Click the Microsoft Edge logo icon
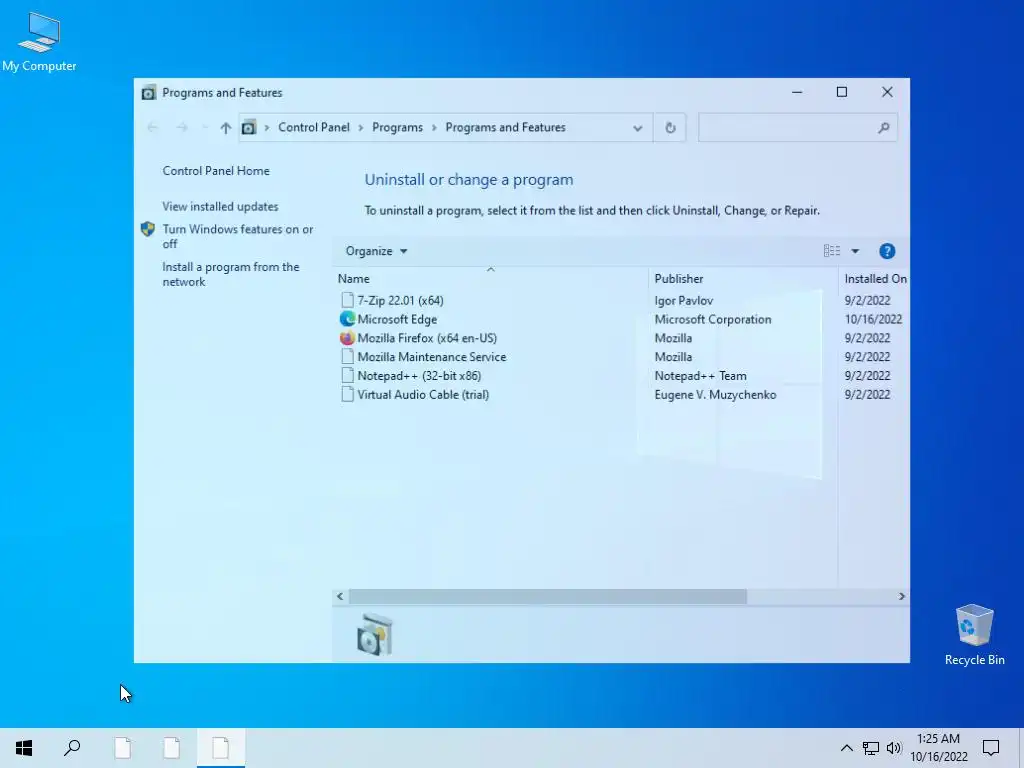 (x=347, y=319)
